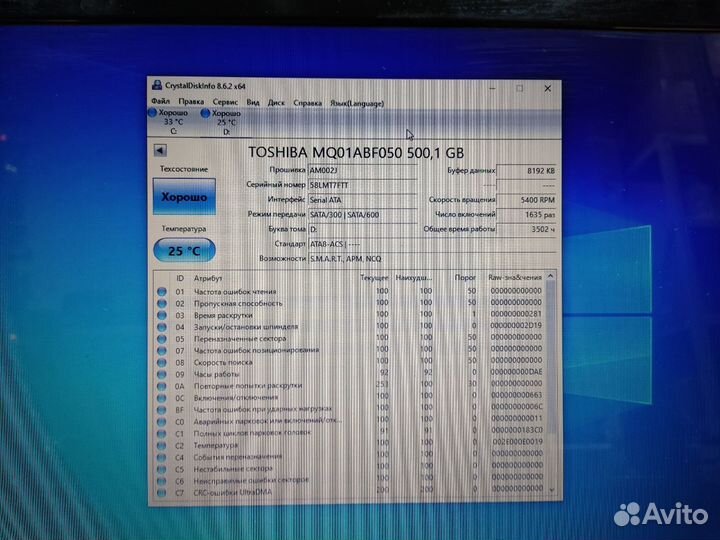Select the Нестабильные сектора row text
The height and width of the screenshot is (540, 720).
tap(233, 469)
